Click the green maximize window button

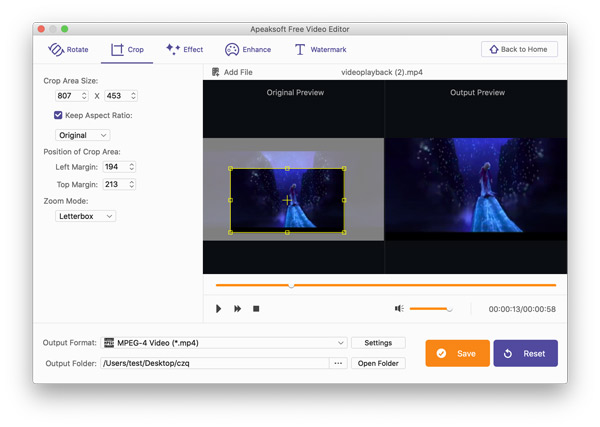pyautogui.click(x=64, y=29)
